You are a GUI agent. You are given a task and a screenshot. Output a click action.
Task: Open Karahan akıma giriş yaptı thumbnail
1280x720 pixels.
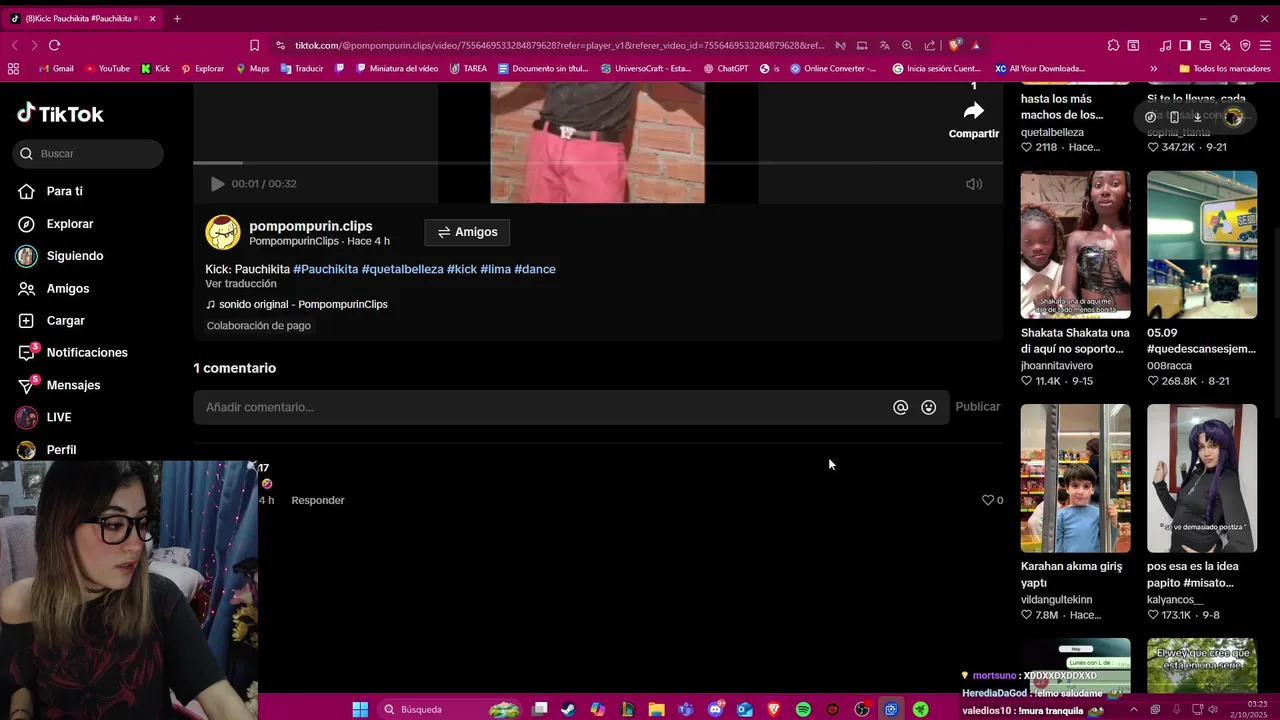click(1075, 478)
